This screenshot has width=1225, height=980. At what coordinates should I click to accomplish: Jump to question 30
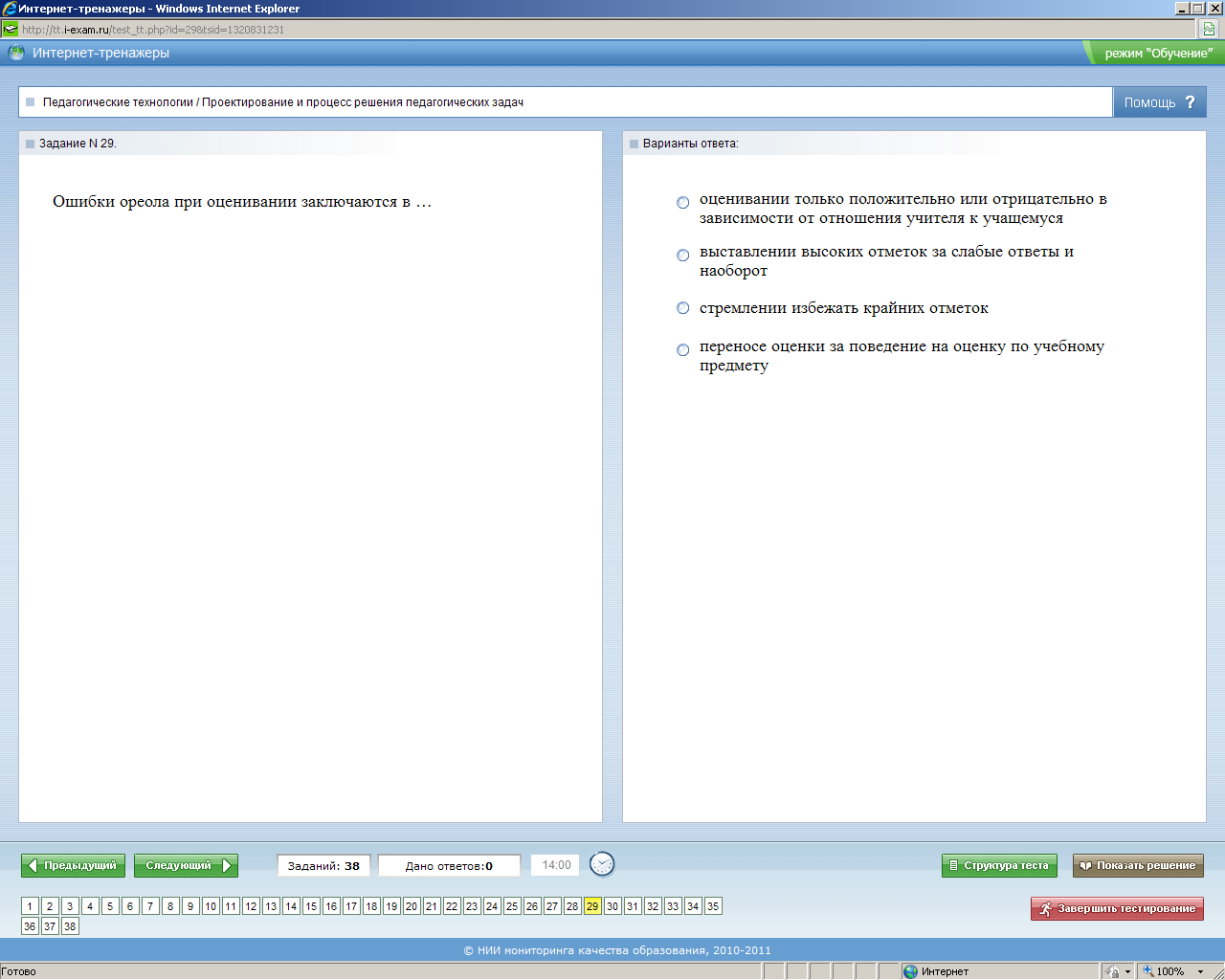(x=612, y=906)
